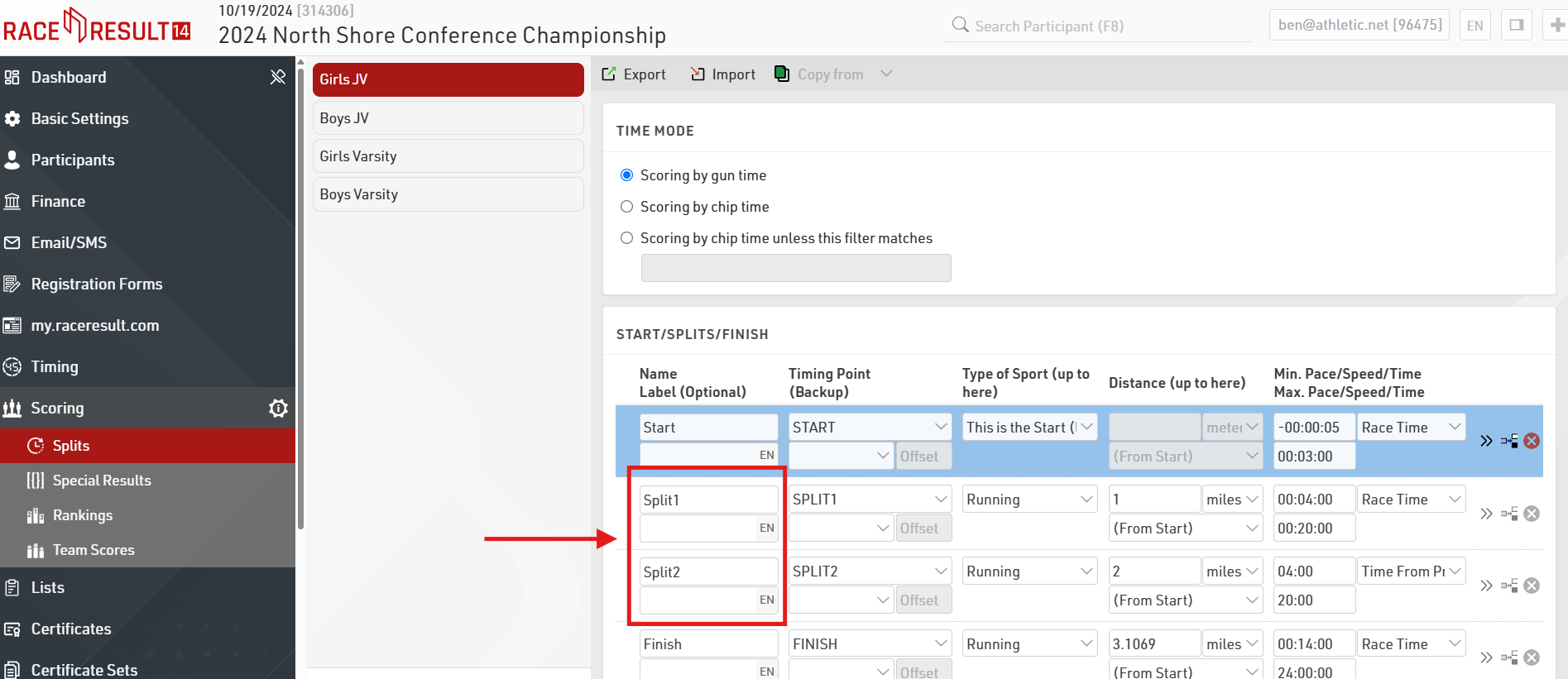Choose chip time unless filter matches
The height and width of the screenshot is (679, 1568).
[x=627, y=238]
